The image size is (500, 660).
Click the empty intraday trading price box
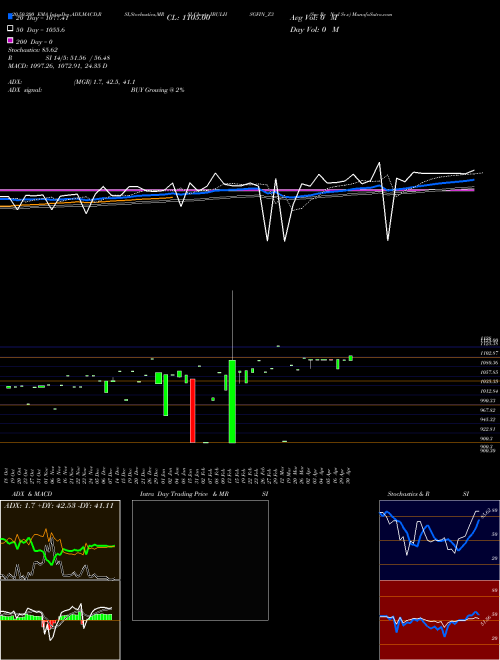coord(200,560)
